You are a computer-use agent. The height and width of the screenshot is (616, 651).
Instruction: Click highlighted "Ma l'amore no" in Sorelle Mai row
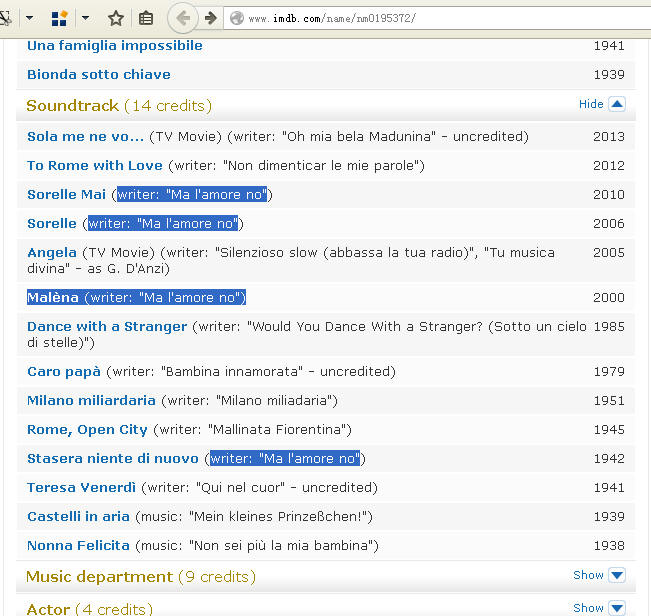tap(216, 194)
